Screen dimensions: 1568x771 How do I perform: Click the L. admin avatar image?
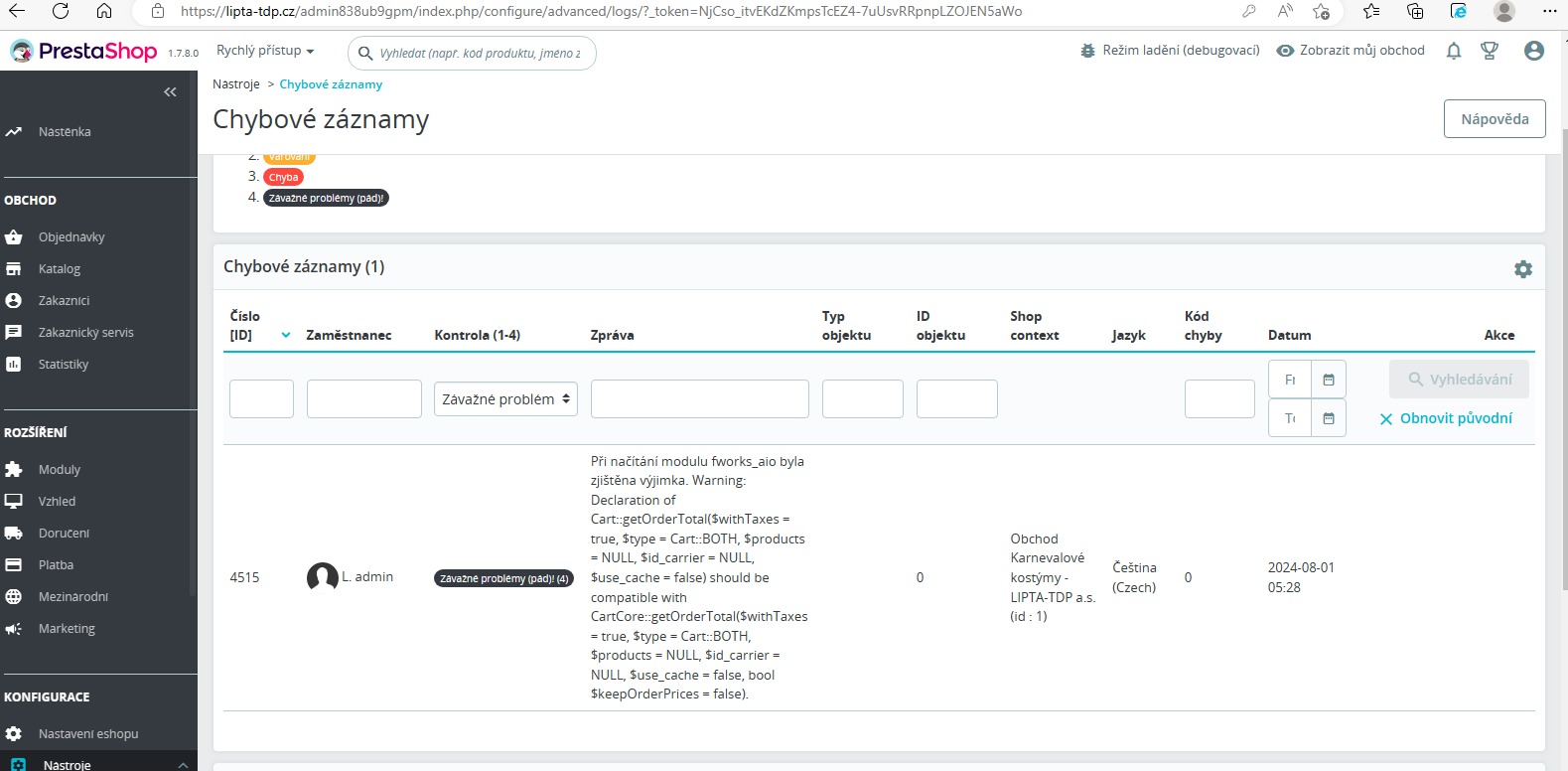322,577
